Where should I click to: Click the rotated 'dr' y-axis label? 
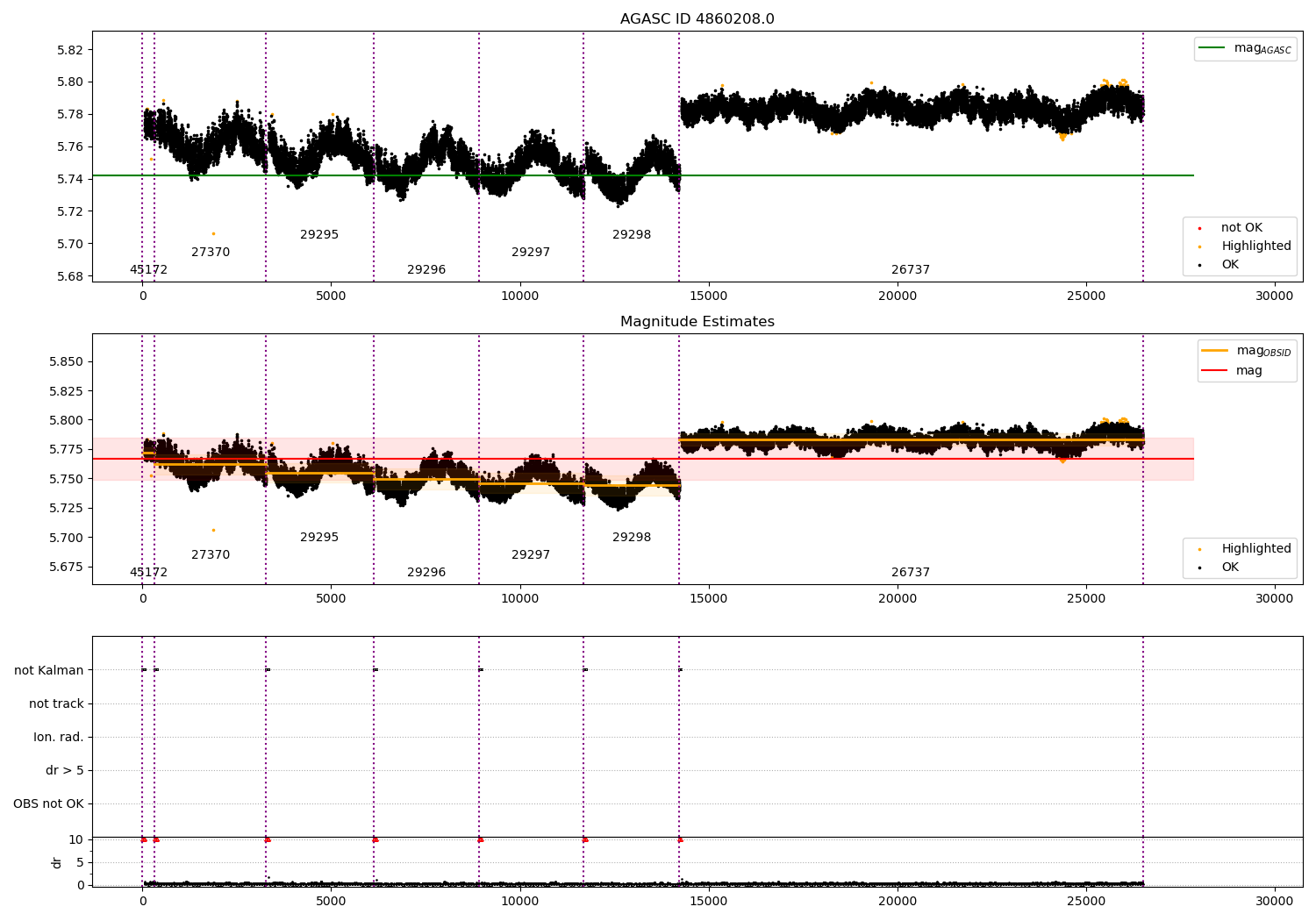[57, 862]
